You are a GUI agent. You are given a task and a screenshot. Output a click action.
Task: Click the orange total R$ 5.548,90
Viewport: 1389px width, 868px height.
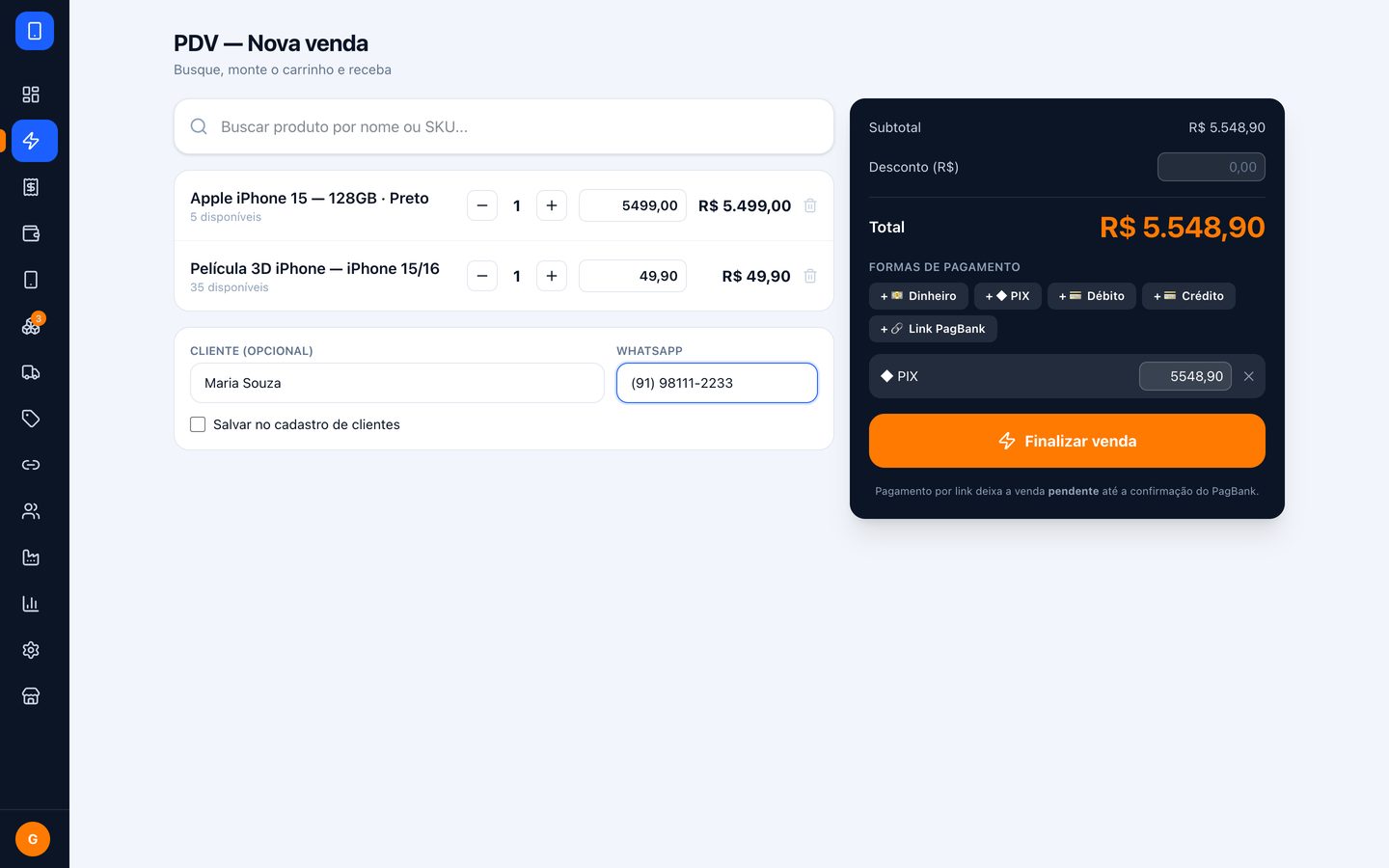point(1183,228)
